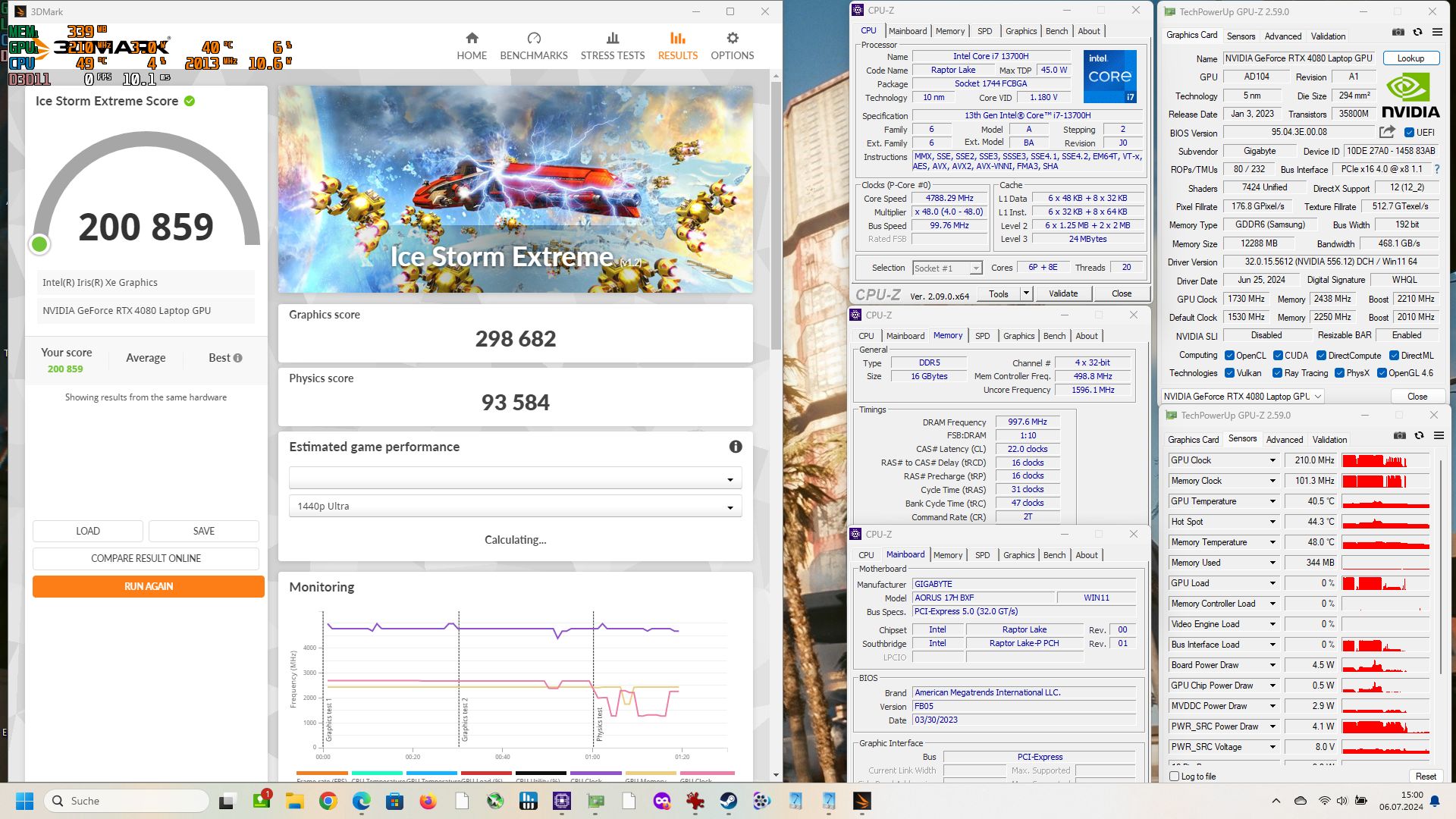
Task: Open STRESS TESTS in 3DMark
Action: [x=612, y=45]
